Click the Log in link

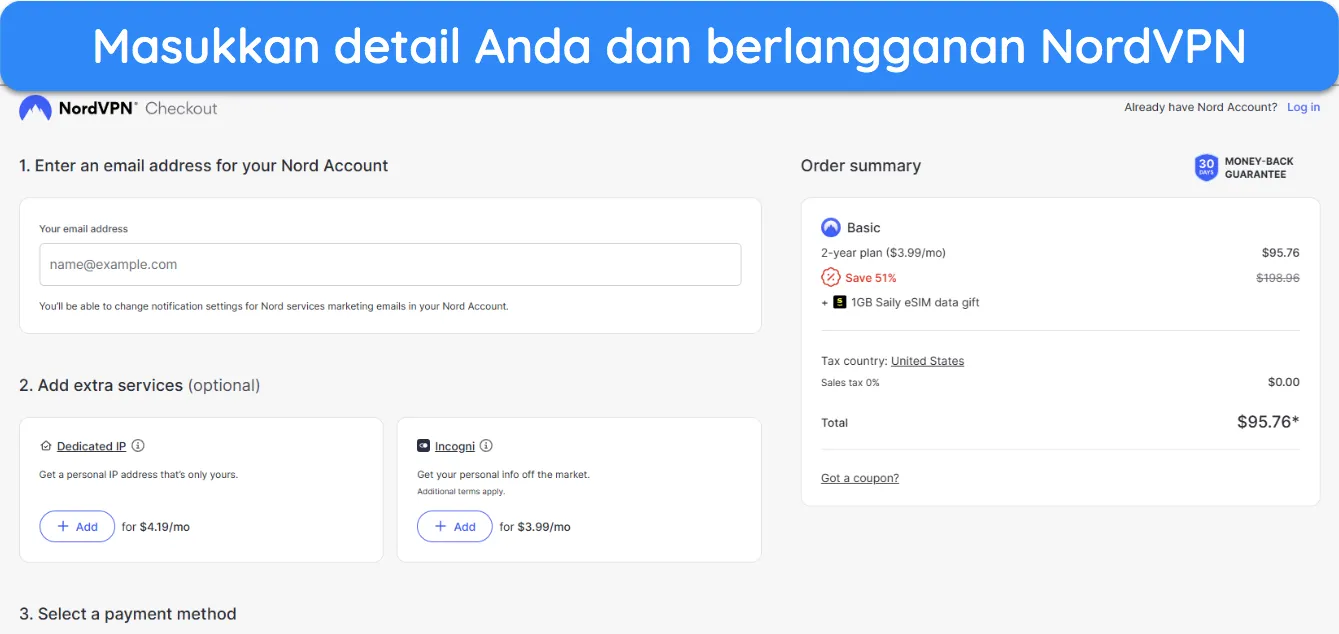point(1303,107)
